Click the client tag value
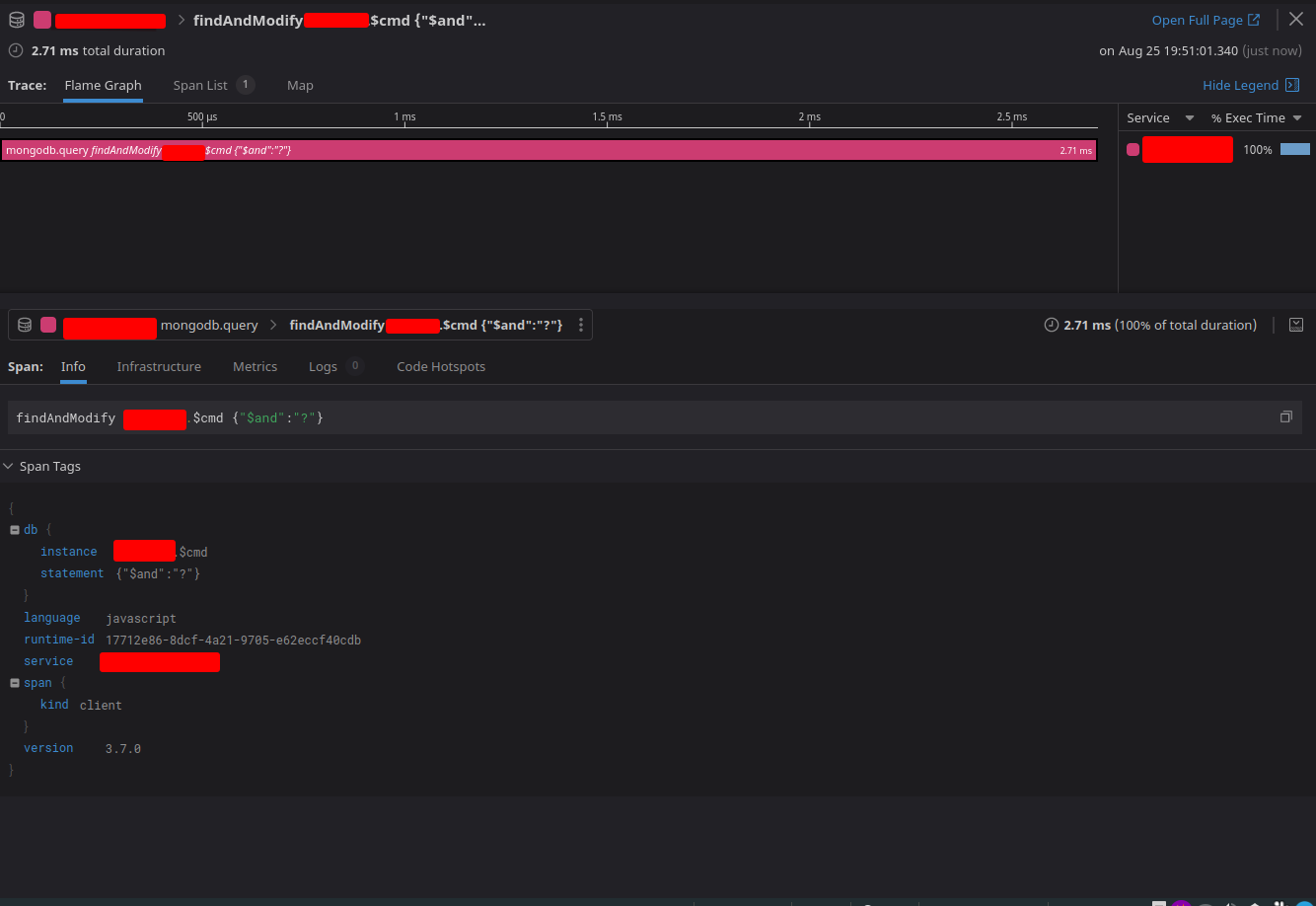The image size is (1316, 906). 101,705
